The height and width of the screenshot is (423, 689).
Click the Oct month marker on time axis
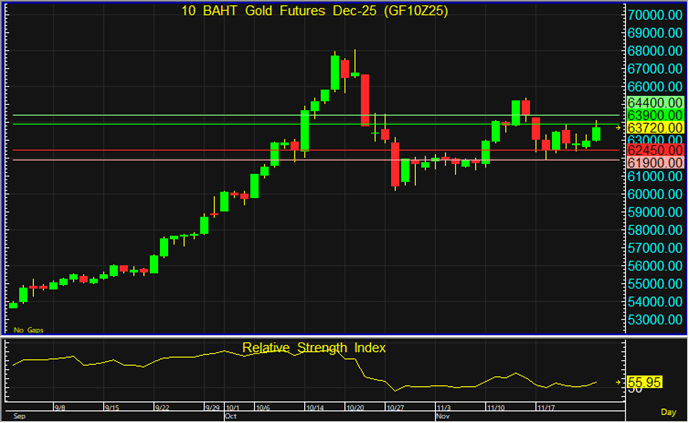tap(228, 416)
